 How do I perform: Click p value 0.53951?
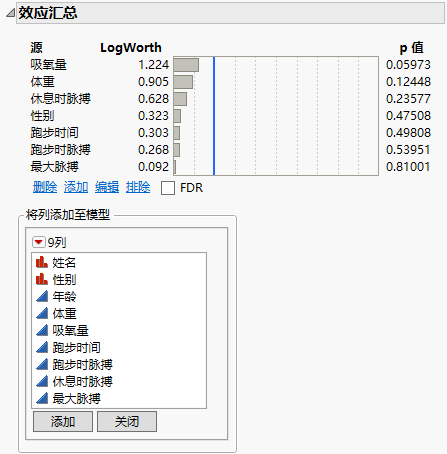coord(408,150)
